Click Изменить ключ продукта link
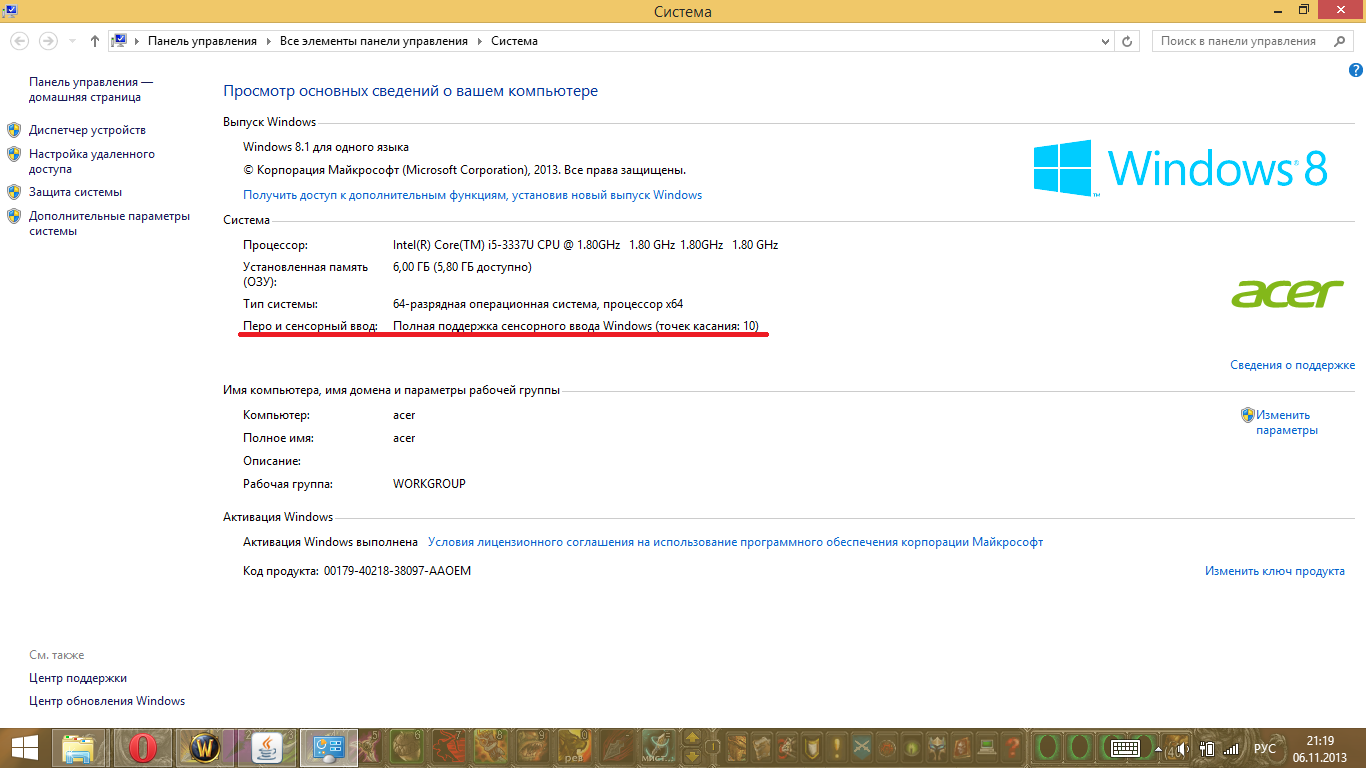Image resolution: width=1366 pixels, height=768 pixels. (x=1274, y=571)
